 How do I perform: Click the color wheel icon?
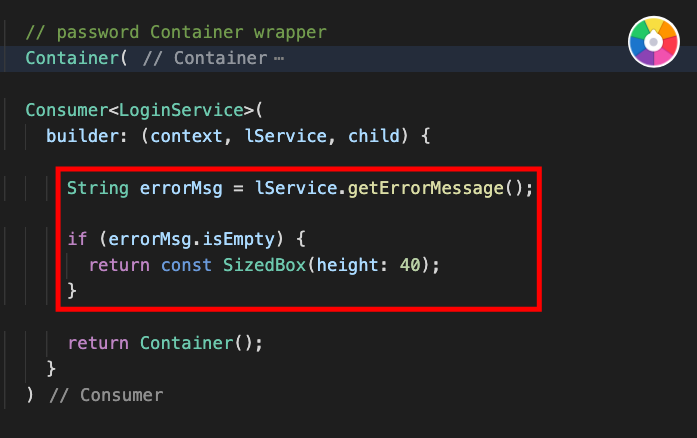coord(653,42)
